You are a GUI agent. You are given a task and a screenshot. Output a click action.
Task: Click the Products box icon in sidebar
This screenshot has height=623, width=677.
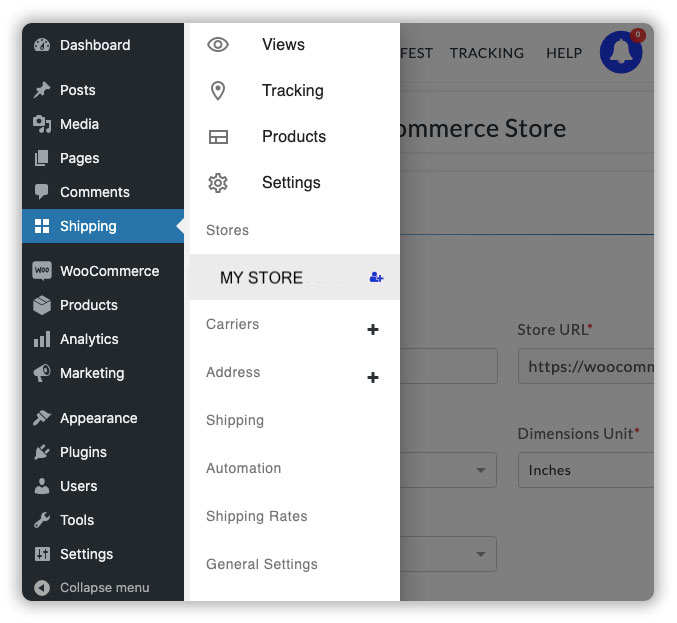point(42,305)
